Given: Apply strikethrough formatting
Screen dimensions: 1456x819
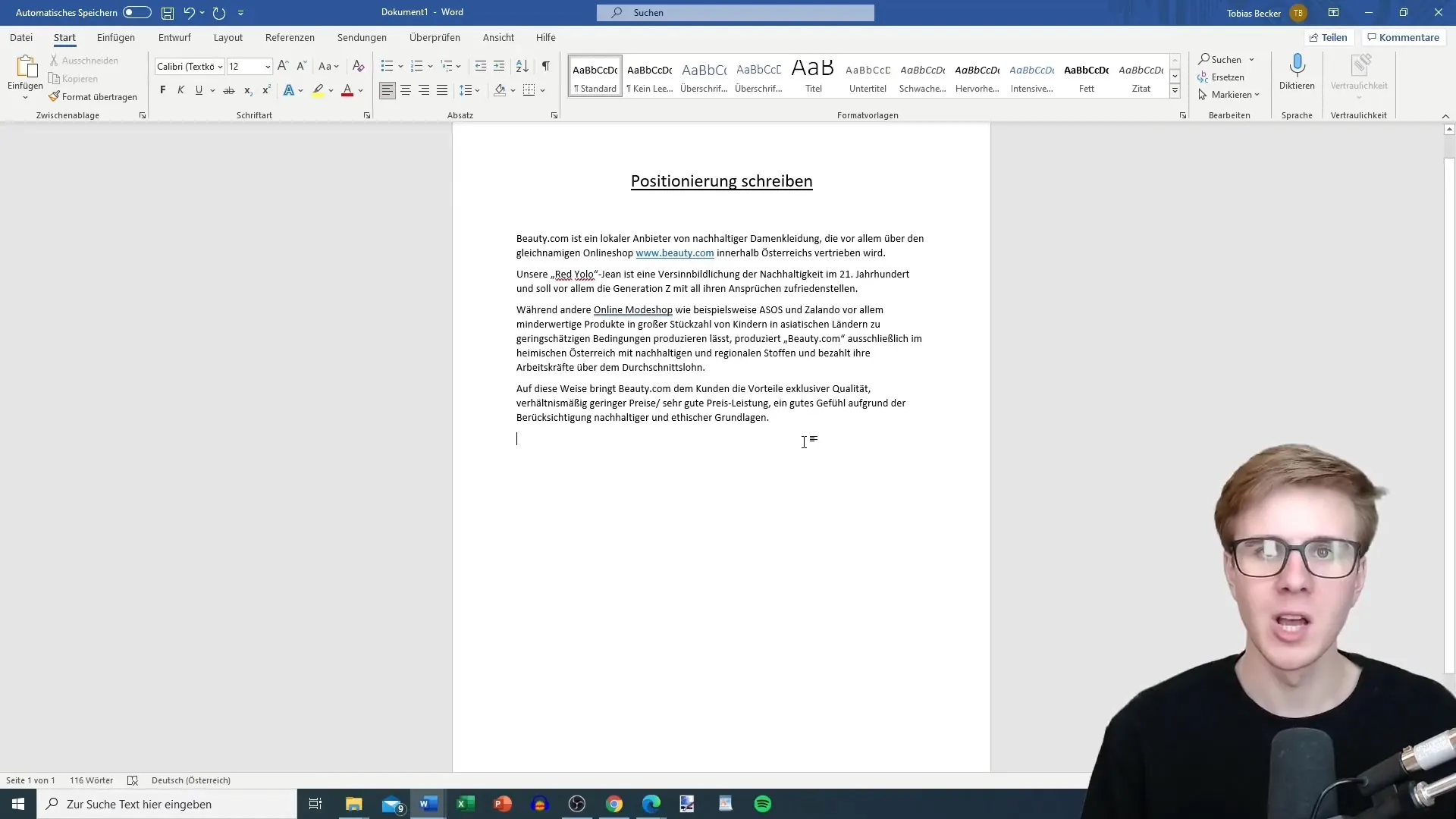Looking at the screenshot, I should [x=228, y=90].
